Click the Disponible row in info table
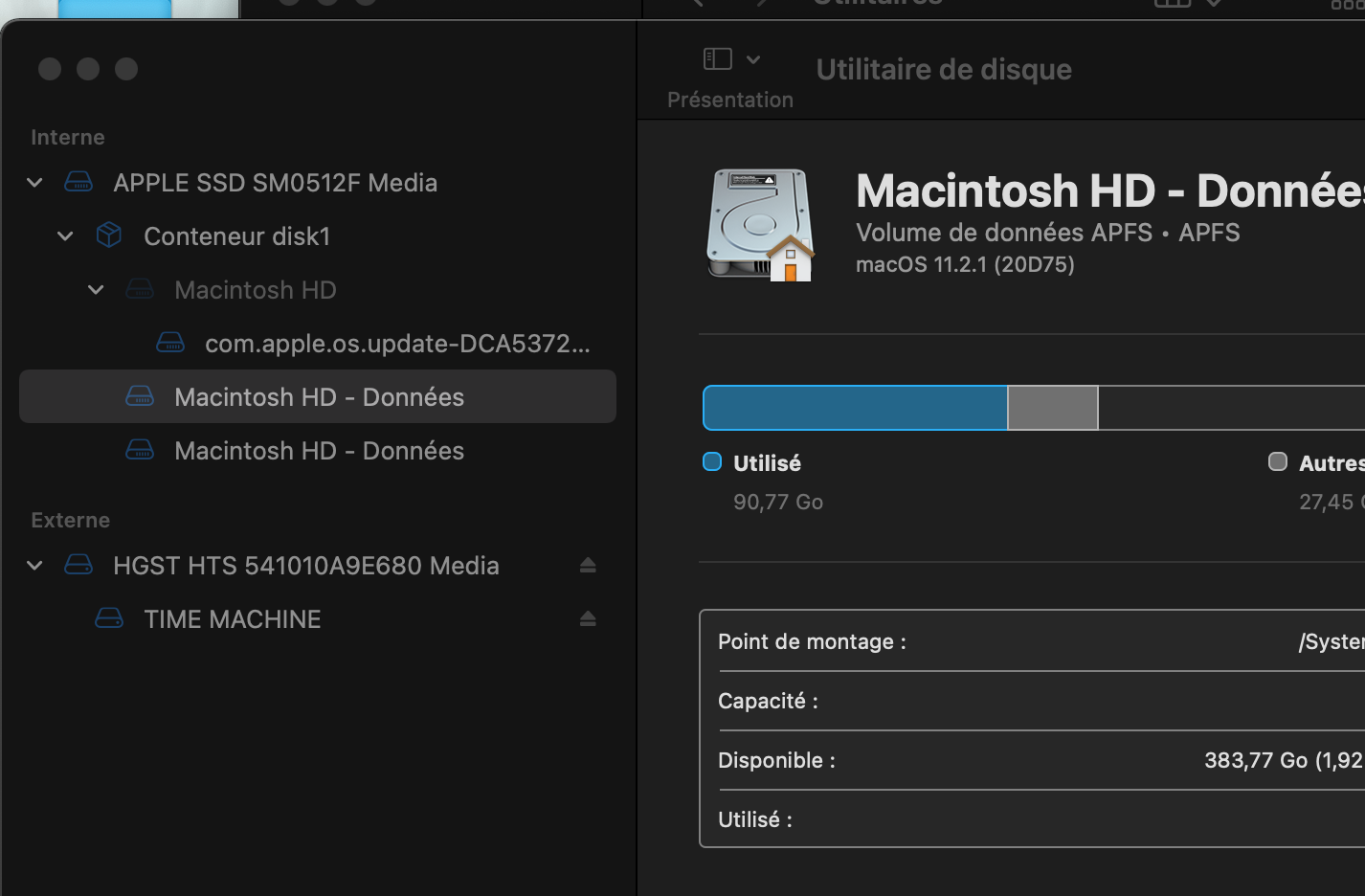The height and width of the screenshot is (896, 1365). [1034, 760]
